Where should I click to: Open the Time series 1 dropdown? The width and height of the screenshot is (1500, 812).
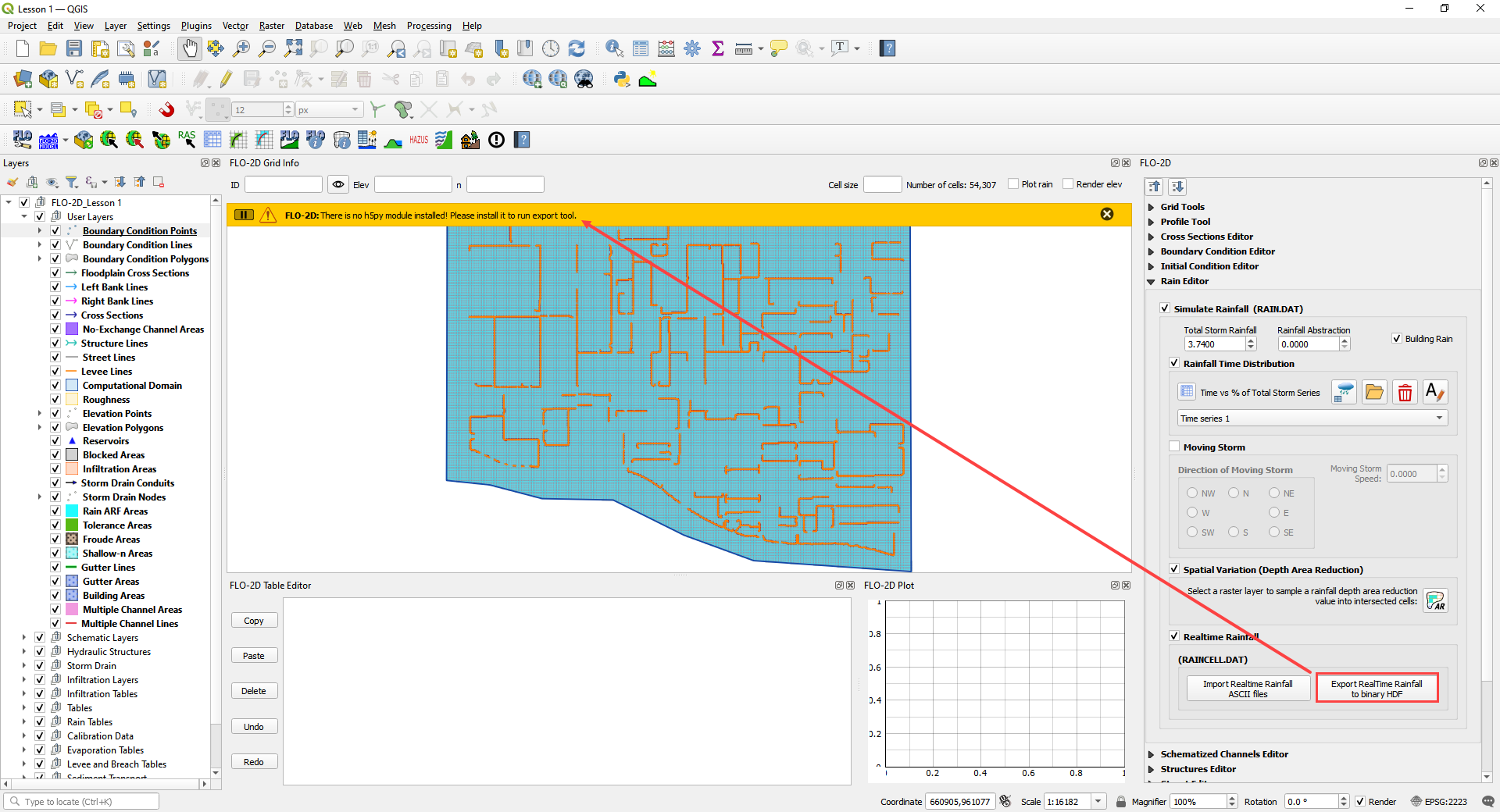(x=1438, y=418)
